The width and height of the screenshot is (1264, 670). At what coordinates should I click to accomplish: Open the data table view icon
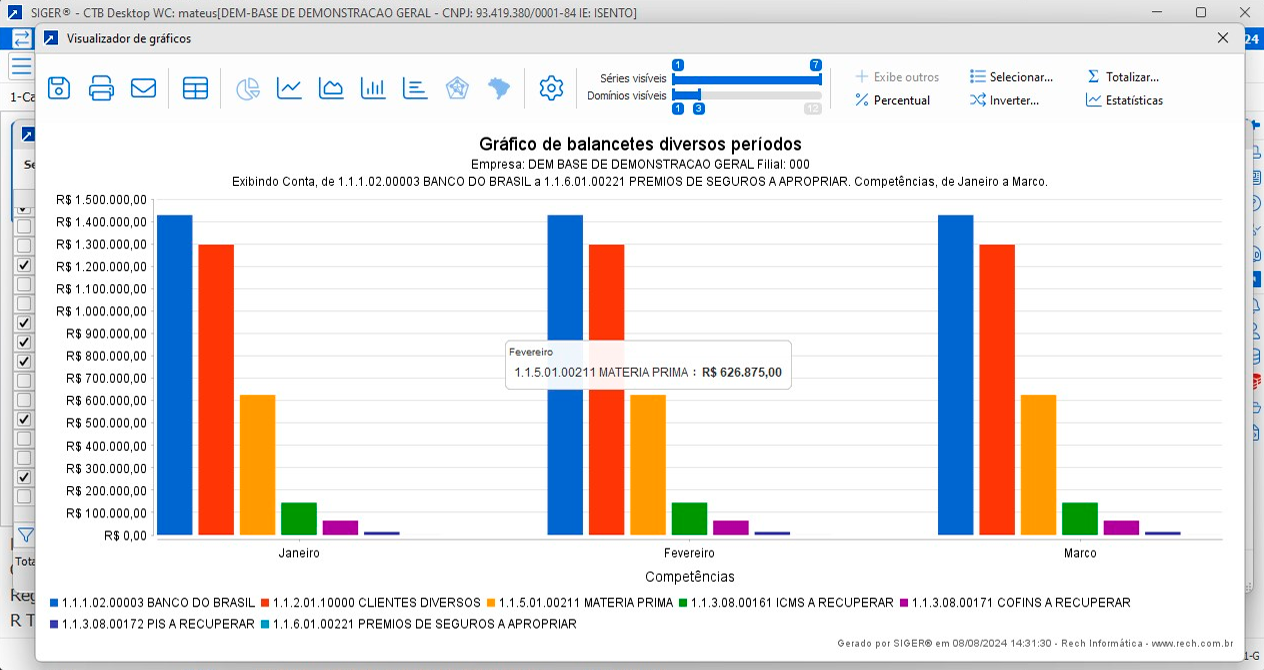(x=195, y=88)
